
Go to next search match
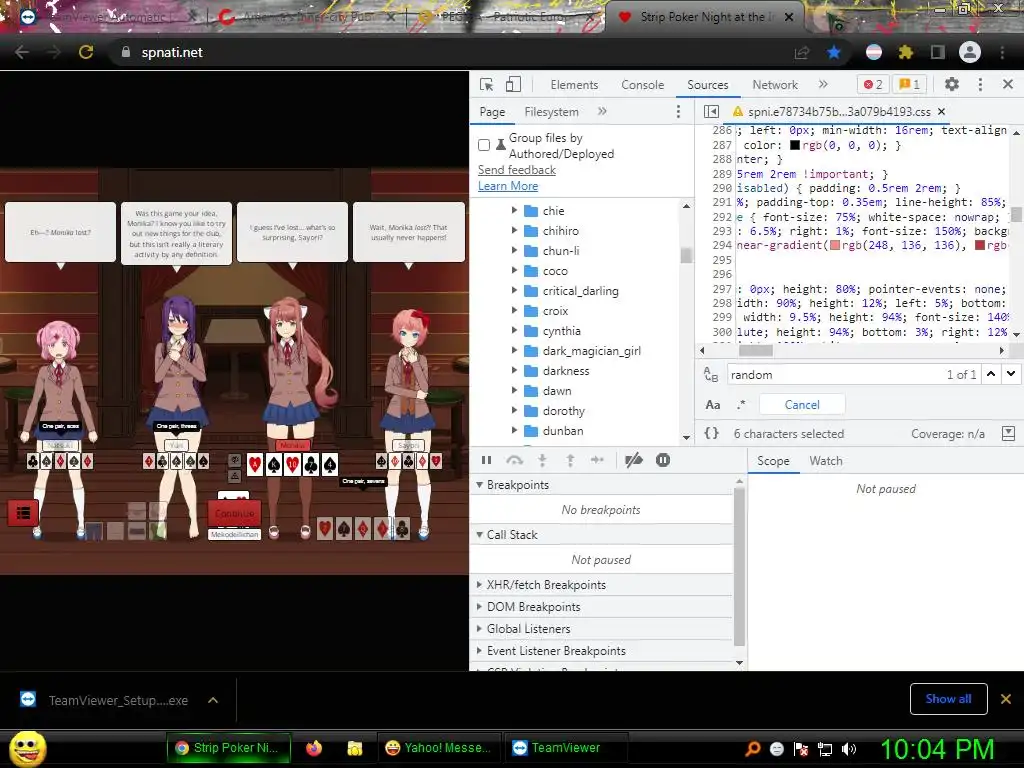[x=1011, y=374]
